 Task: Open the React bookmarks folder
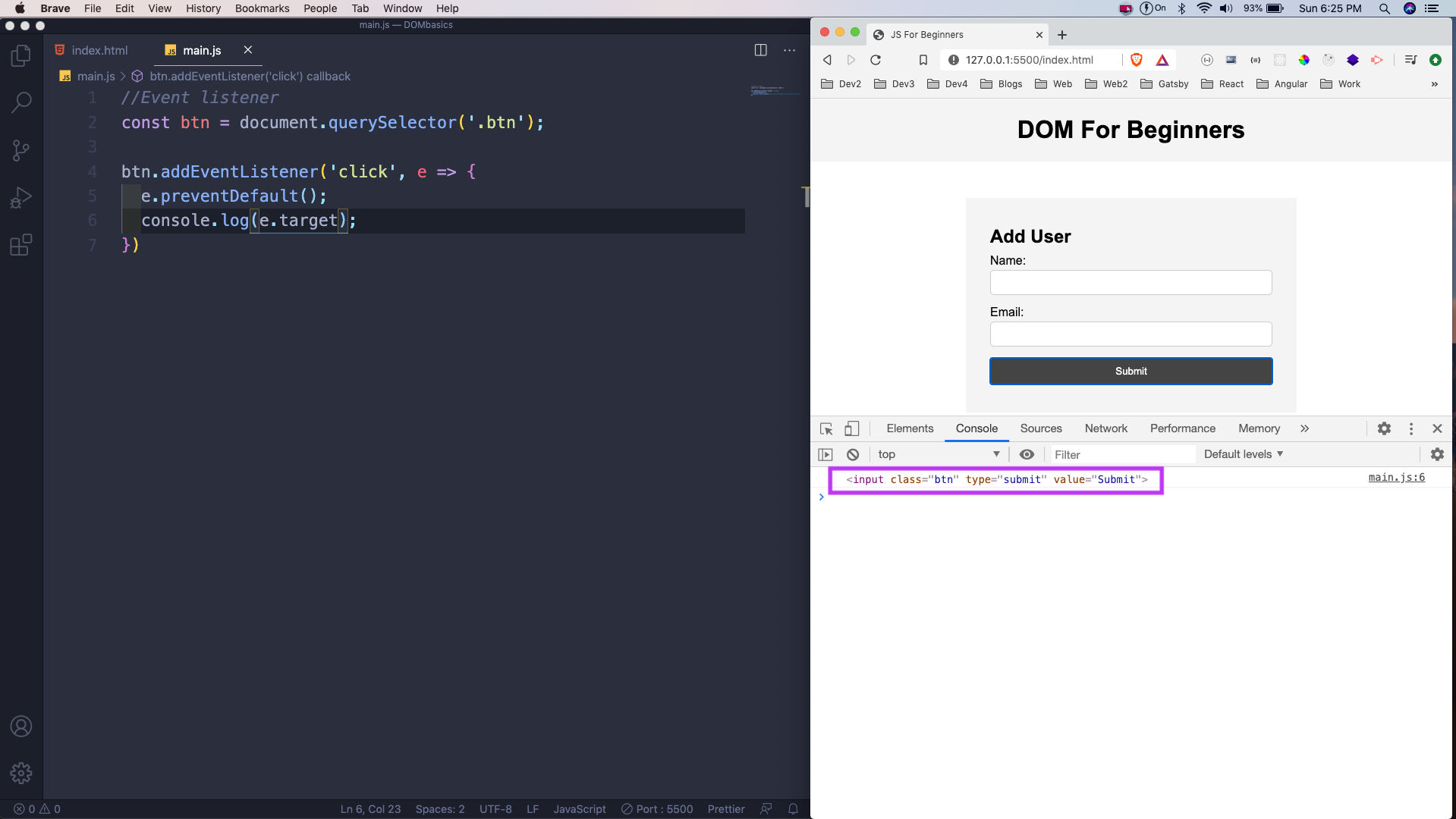tap(1222, 84)
